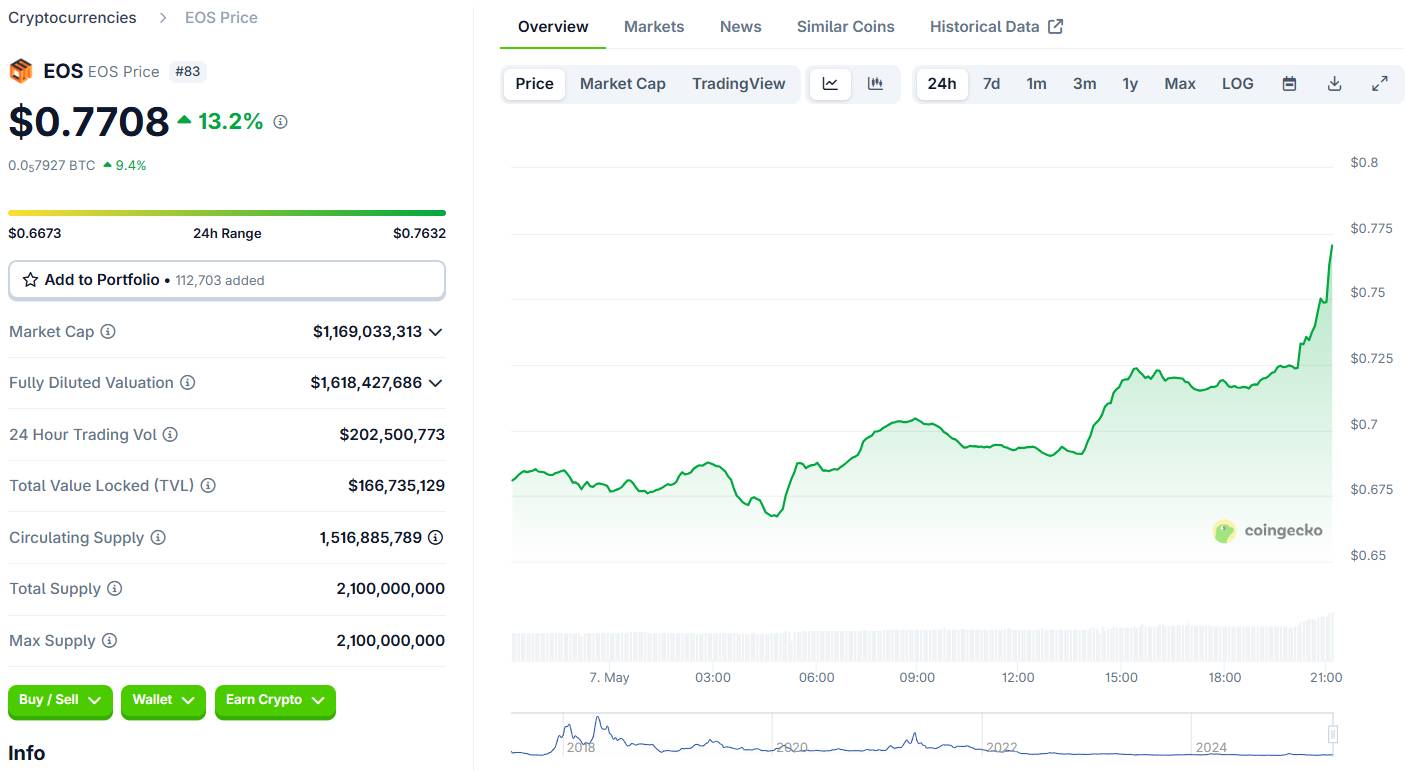This screenshot has height=771, width=1406.
Task: Click Circulating Supply label info icon
Action: pos(158,538)
